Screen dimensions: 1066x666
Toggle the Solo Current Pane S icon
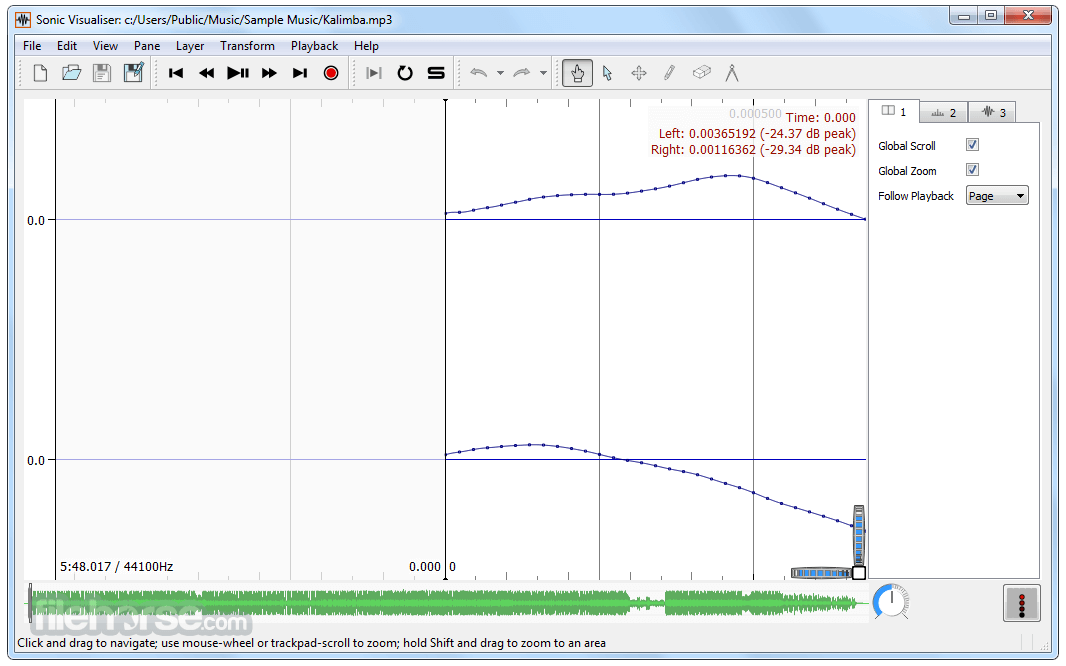[x=436, y=73]
